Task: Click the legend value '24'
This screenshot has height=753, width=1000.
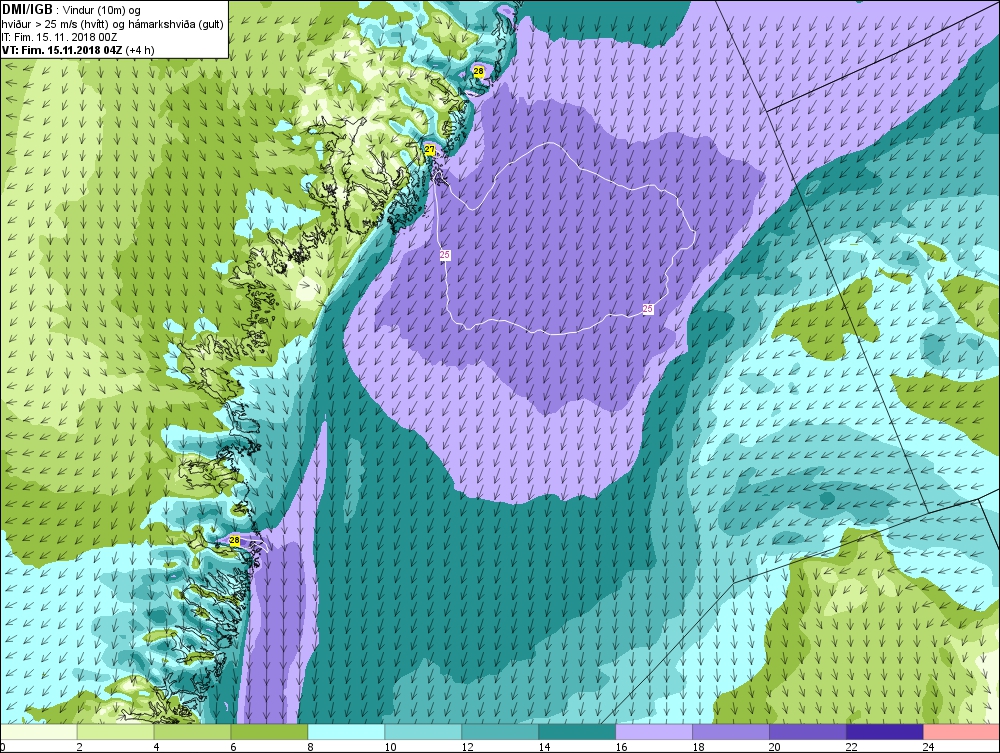Action: (929, 747)
